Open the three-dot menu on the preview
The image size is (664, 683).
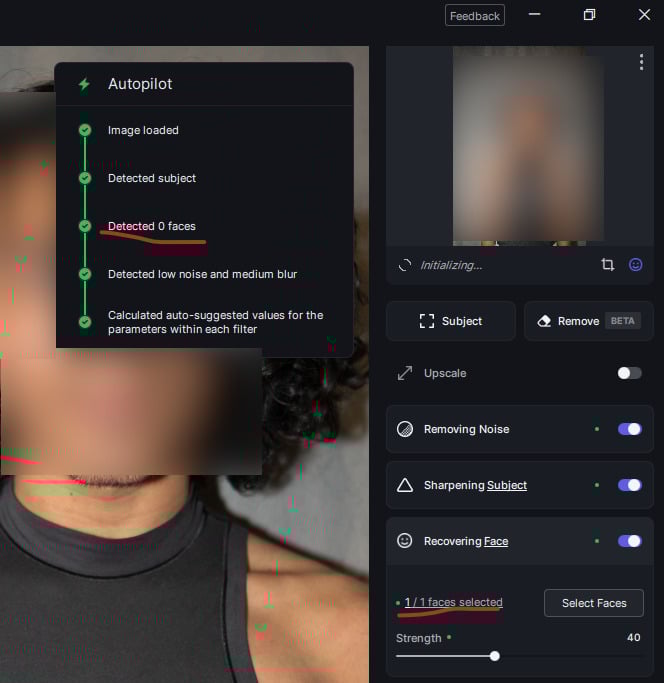click(x=641, y=63)
